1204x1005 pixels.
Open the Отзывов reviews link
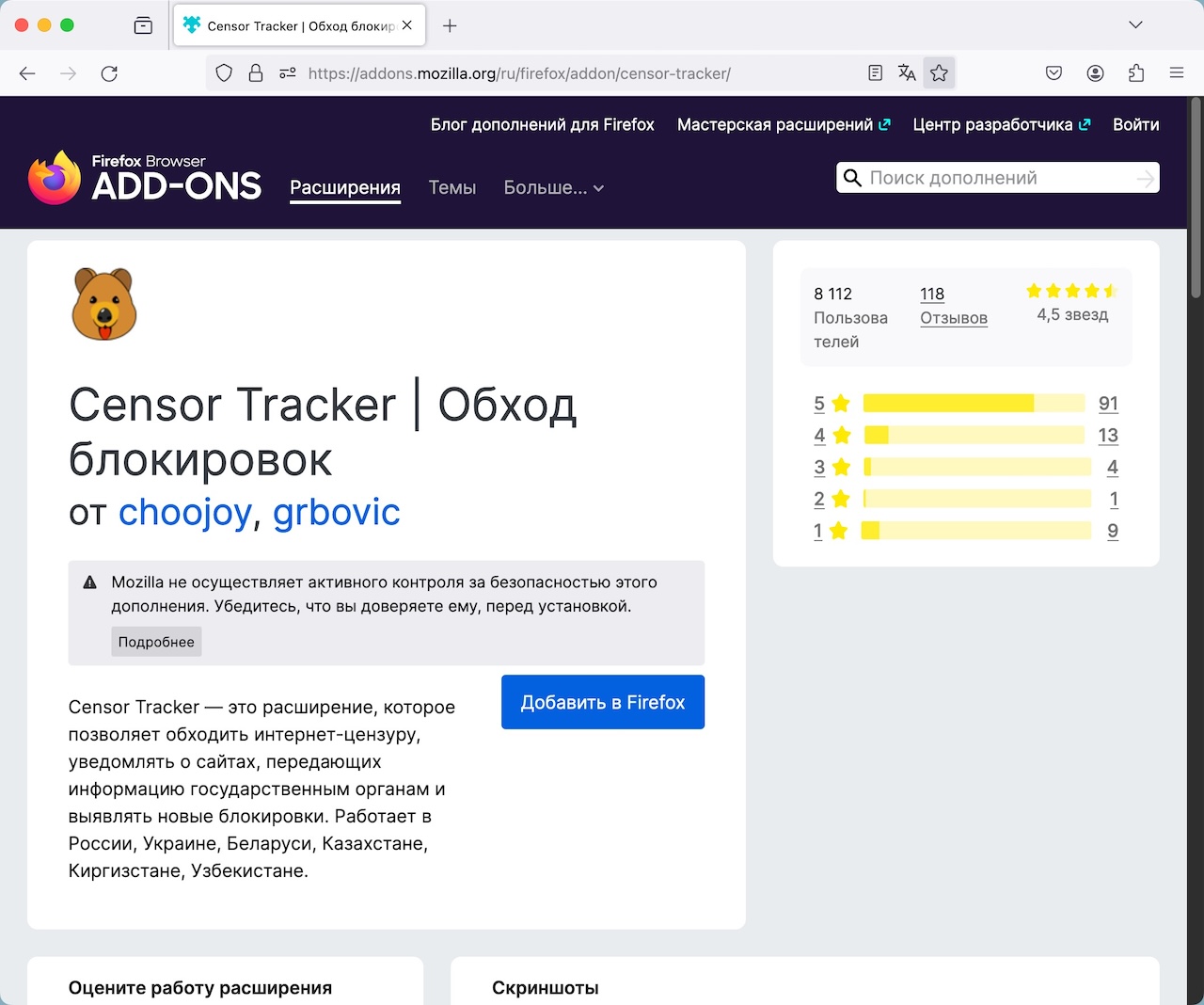pyautogui.click(x=954, y=317)
